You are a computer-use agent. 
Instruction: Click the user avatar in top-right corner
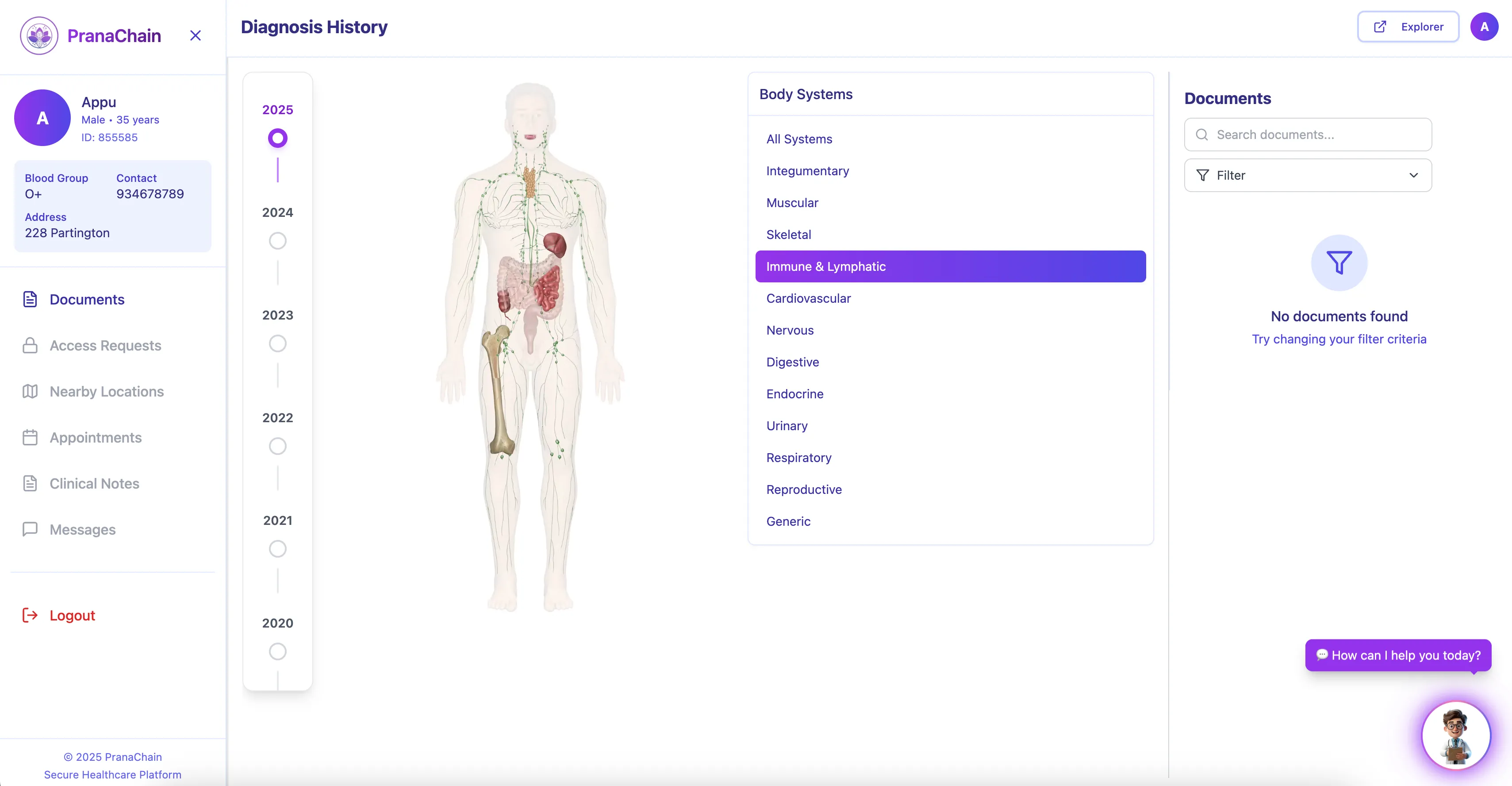click(1484, 27)
